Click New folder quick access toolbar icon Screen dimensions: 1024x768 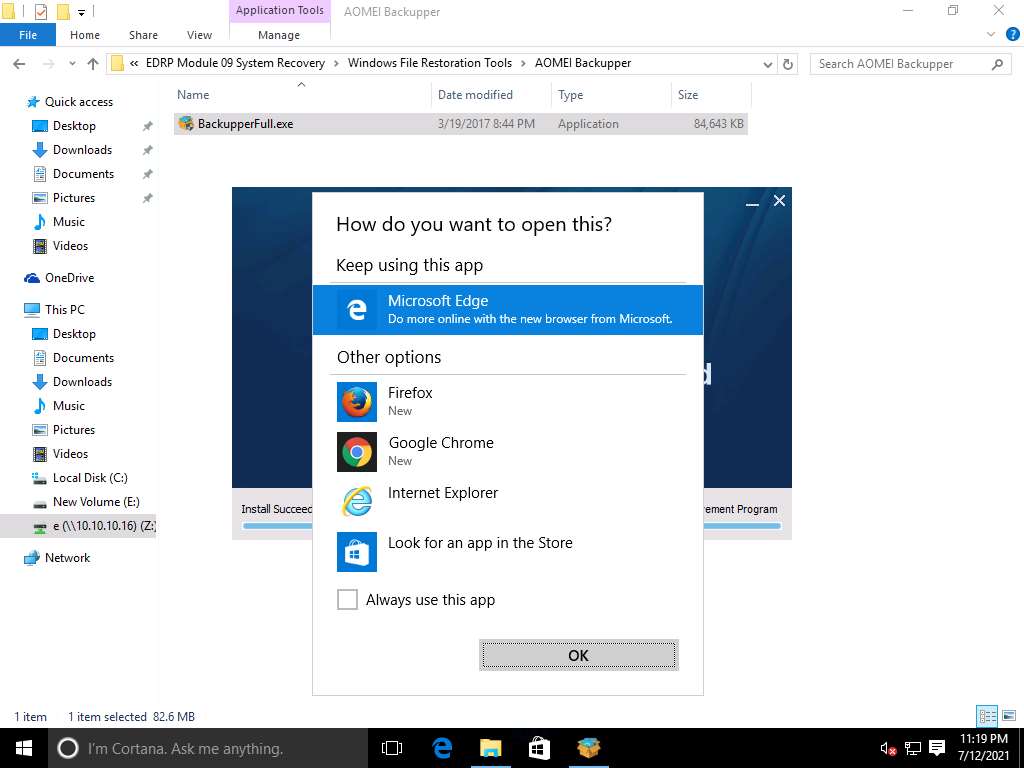click(63, 11)
